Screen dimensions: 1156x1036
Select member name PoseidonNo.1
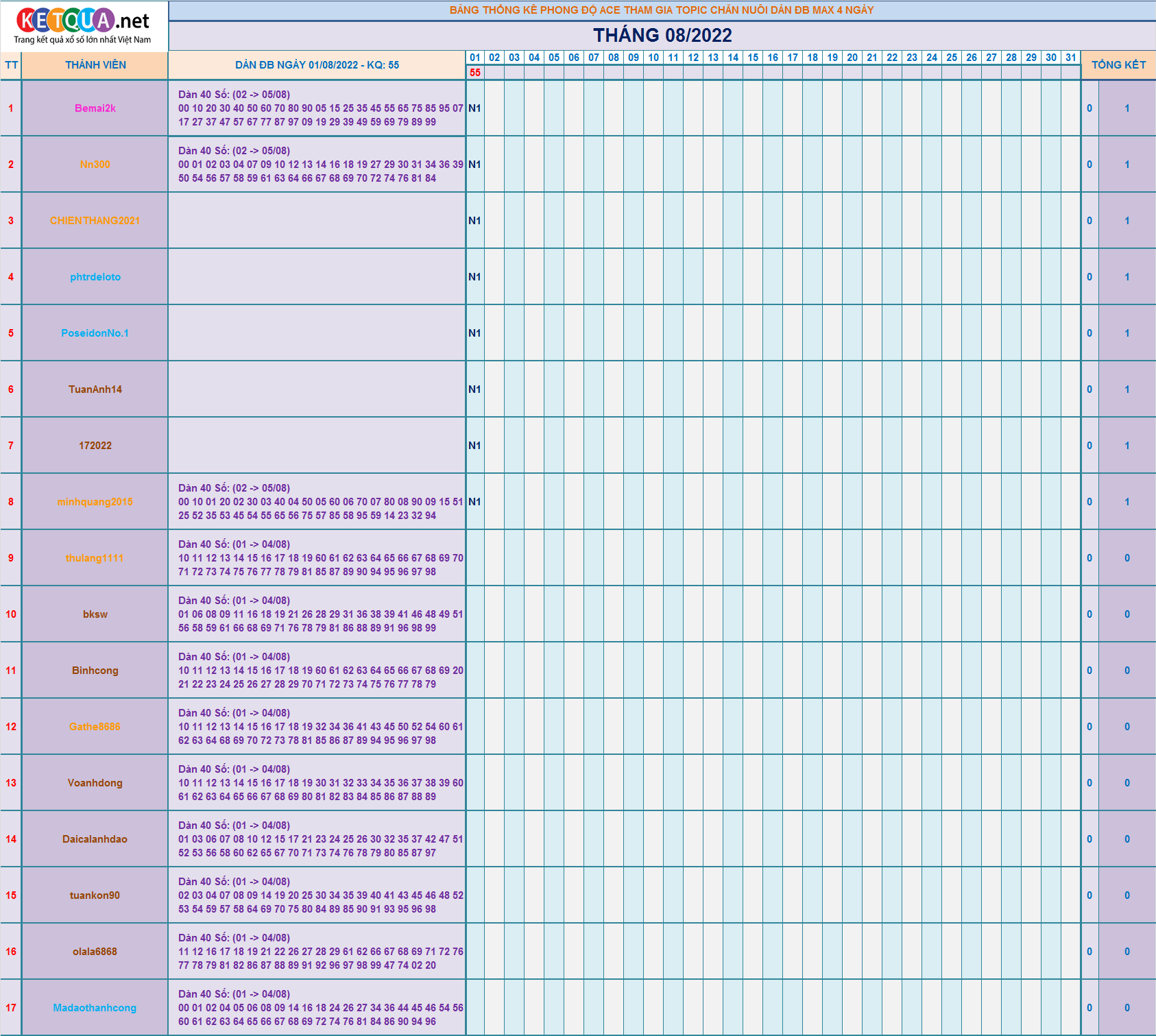[x=95, y=333]
